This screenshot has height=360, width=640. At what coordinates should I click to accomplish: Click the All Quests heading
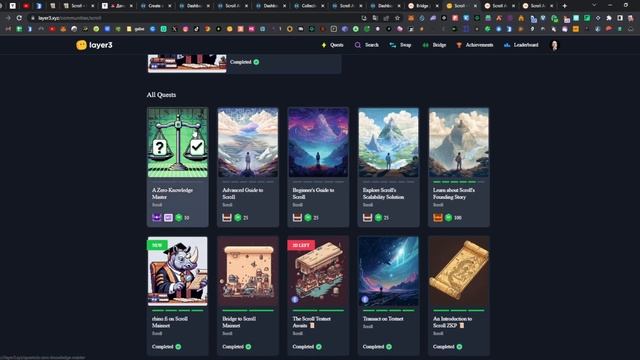(161, 95)
